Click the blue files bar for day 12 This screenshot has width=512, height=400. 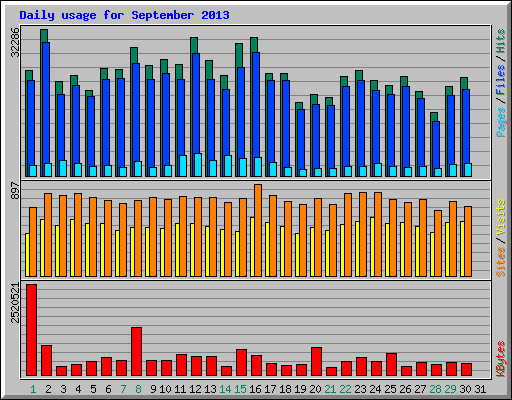tap(196, 103)
